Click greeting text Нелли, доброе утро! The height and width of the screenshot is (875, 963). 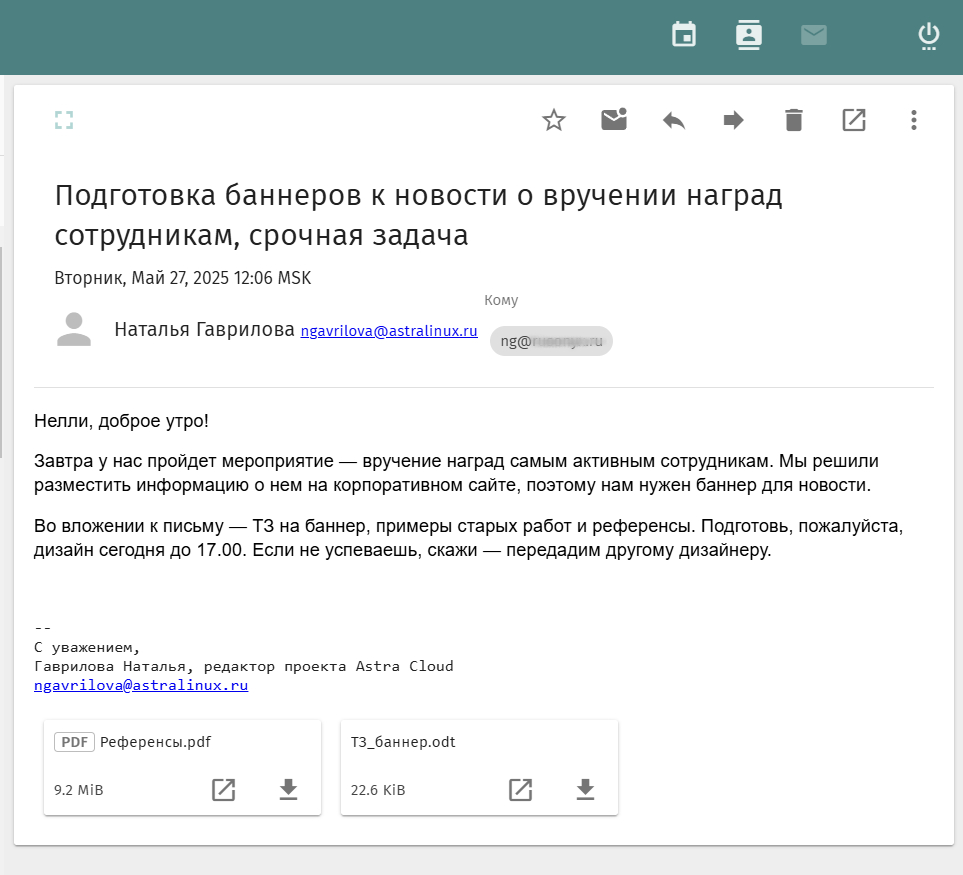click(x=122, y=421)
